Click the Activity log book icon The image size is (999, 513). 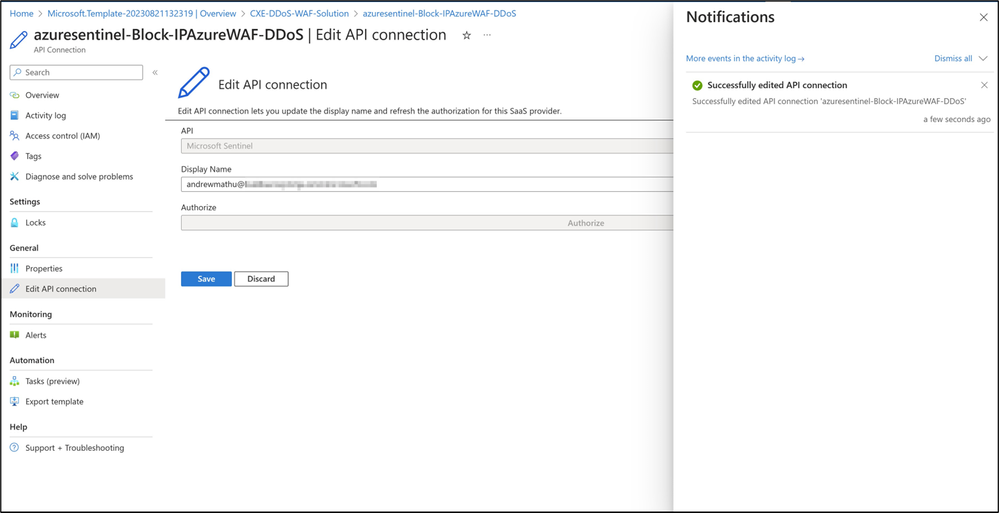pyautogui.click(x=15, y=115)
